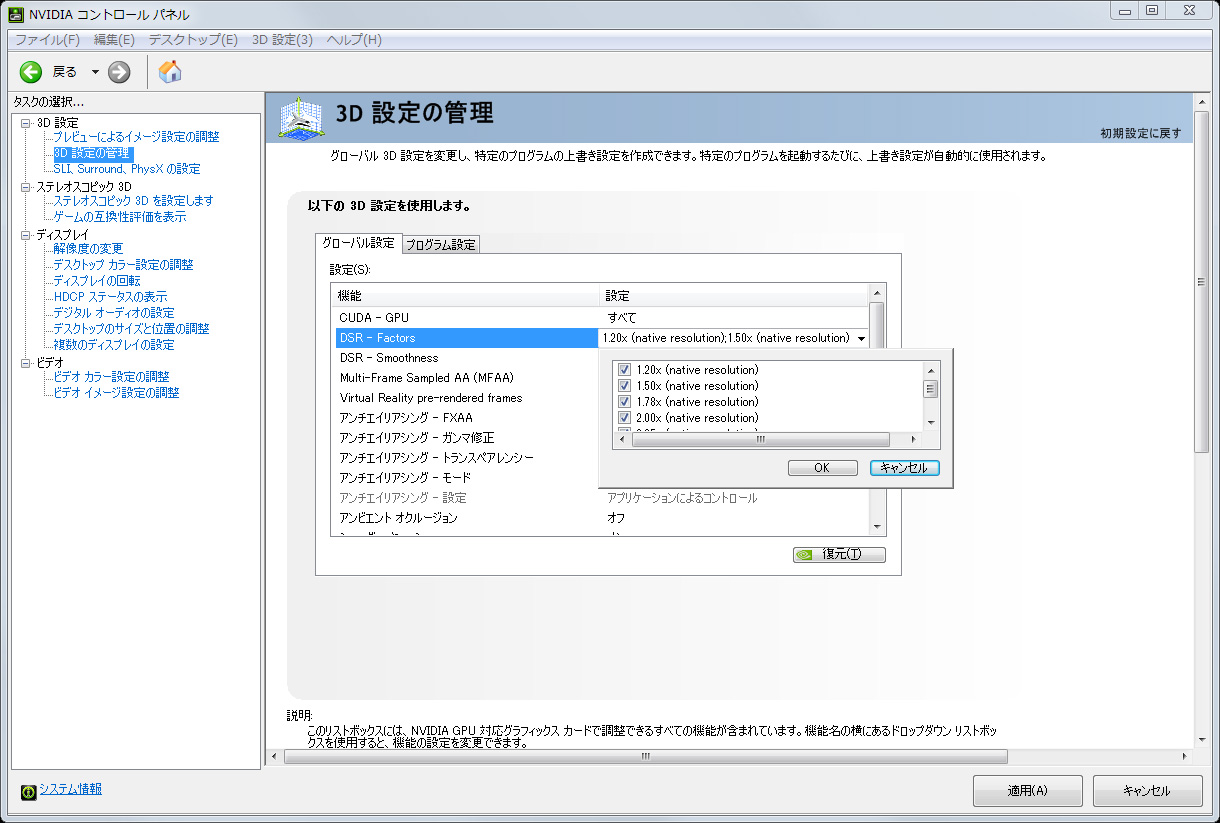Collapse the ビデオ tree node
Screen dimensions: 1220x823
26,363
